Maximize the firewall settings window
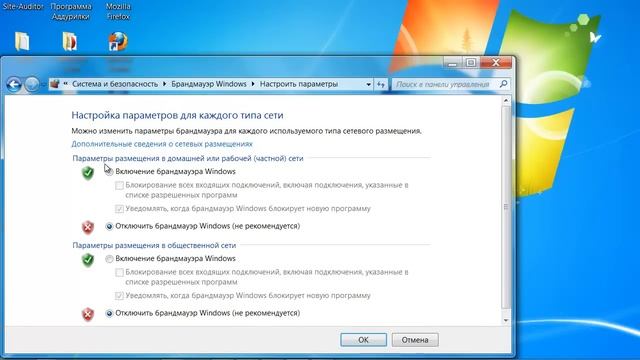This screenshot has width=640, height=360. (471, 63)
